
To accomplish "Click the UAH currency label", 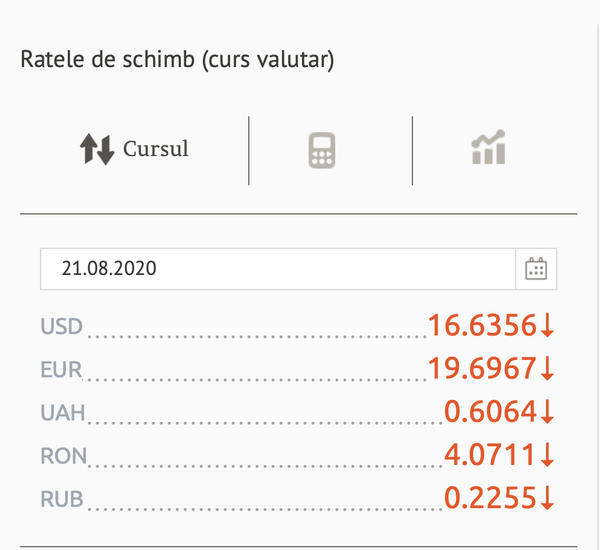I will pyautogui.click(x=63, y=413).
